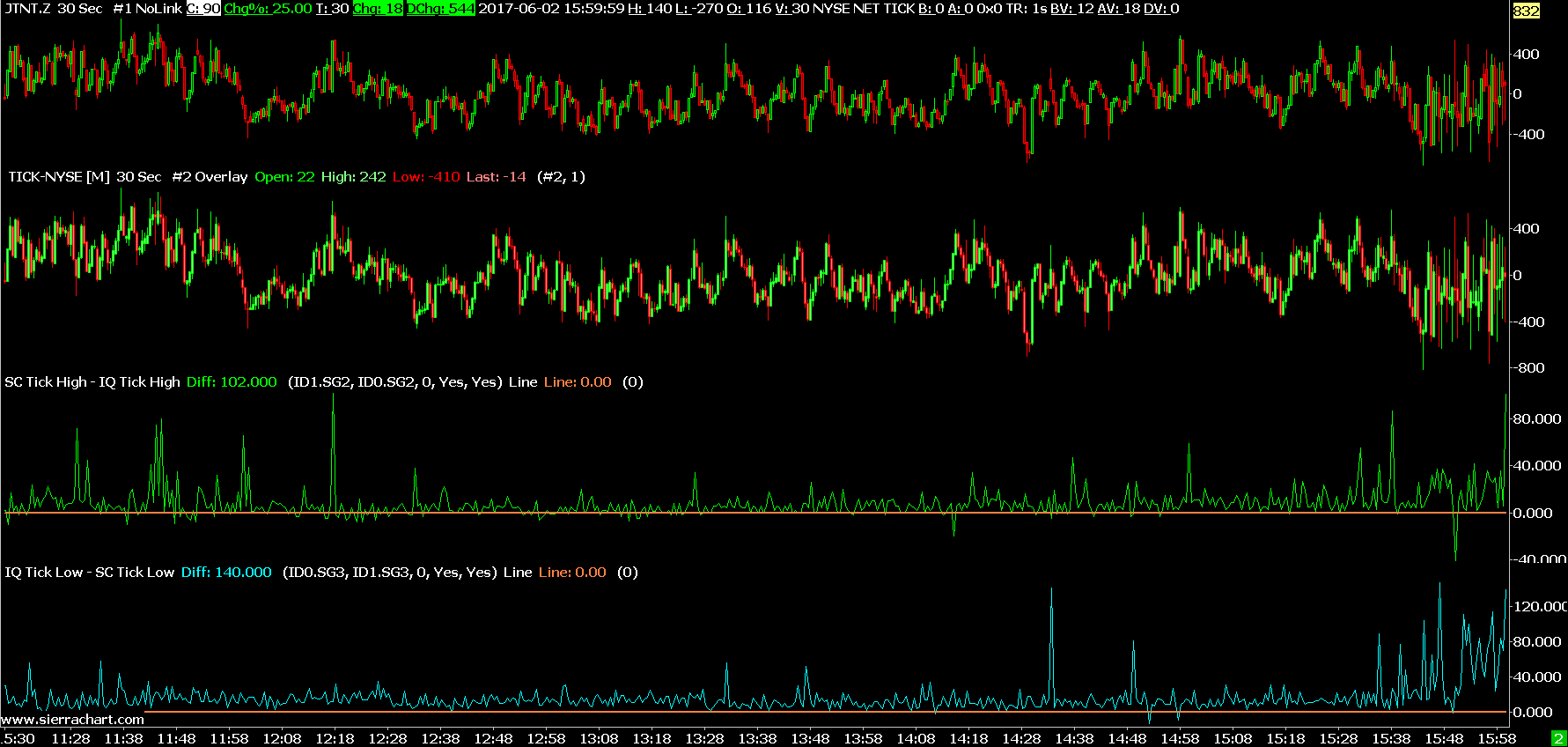This screenshot has width=1568, height=747.
Task: Select the 15:08 time axis label
Action: [1233, 739]
